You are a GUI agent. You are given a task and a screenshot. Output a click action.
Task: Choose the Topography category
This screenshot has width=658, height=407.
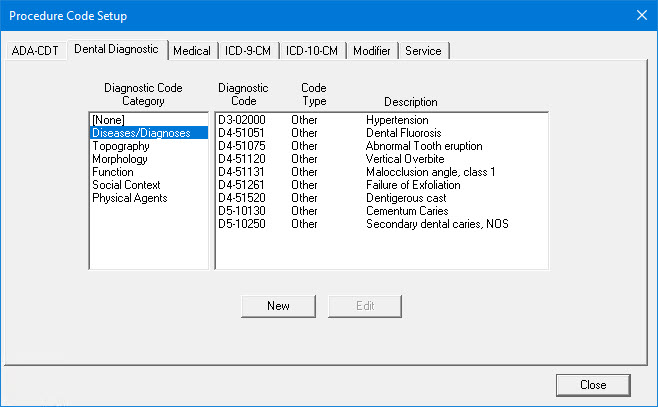click(x=120, y=146)
